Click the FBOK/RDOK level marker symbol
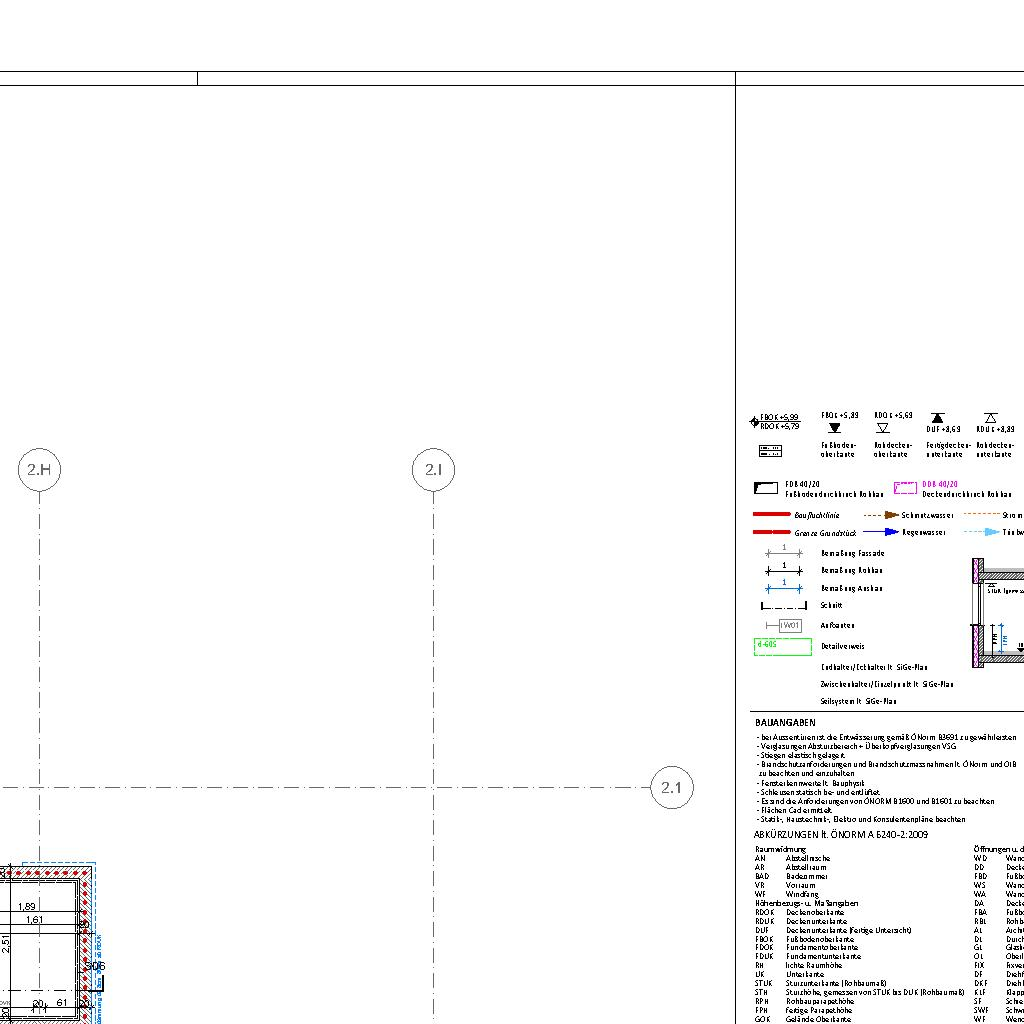The width and height of the screenshot is (1024, 1024). click(x=755, y=422)
